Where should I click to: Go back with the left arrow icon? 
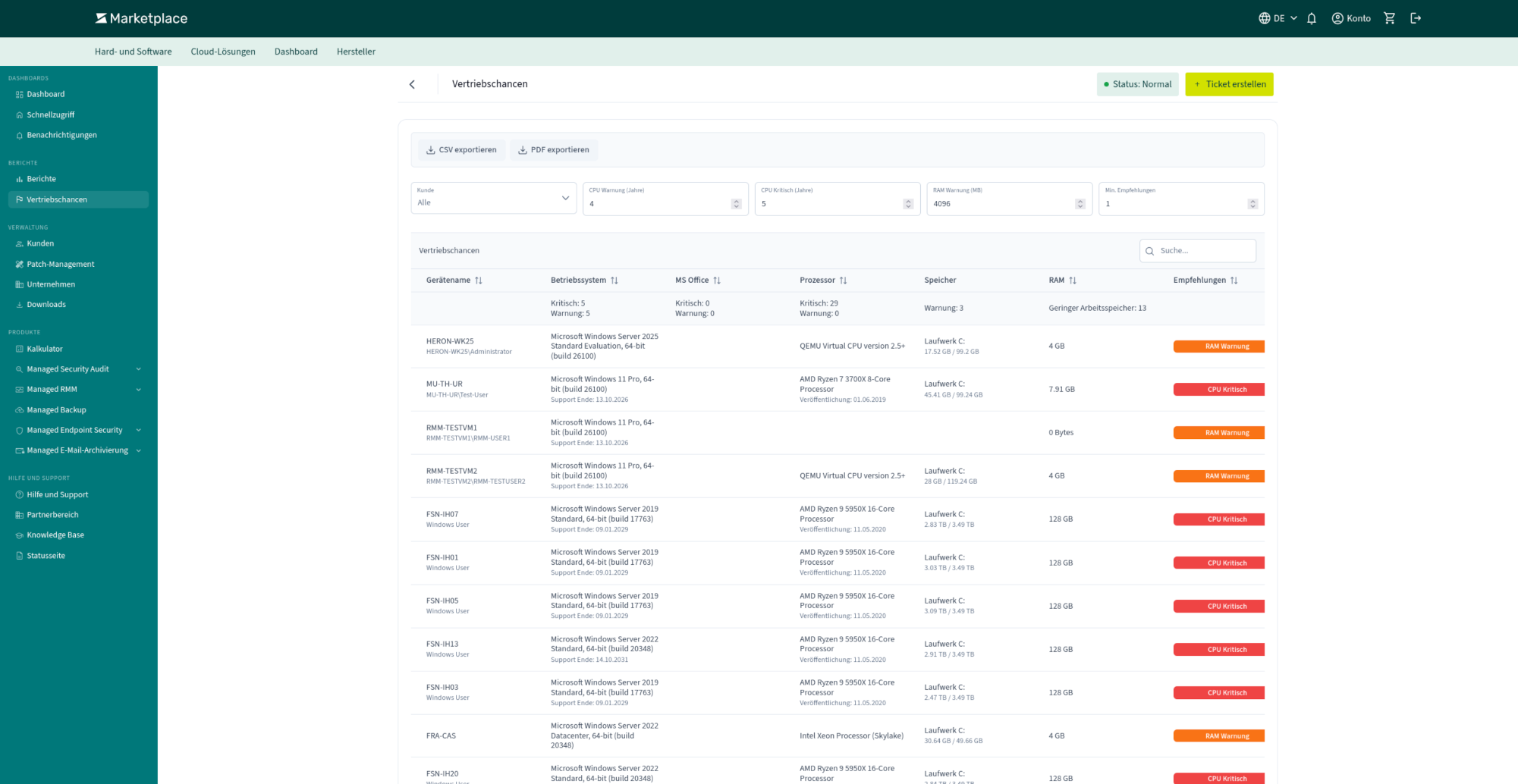[412, 84]
